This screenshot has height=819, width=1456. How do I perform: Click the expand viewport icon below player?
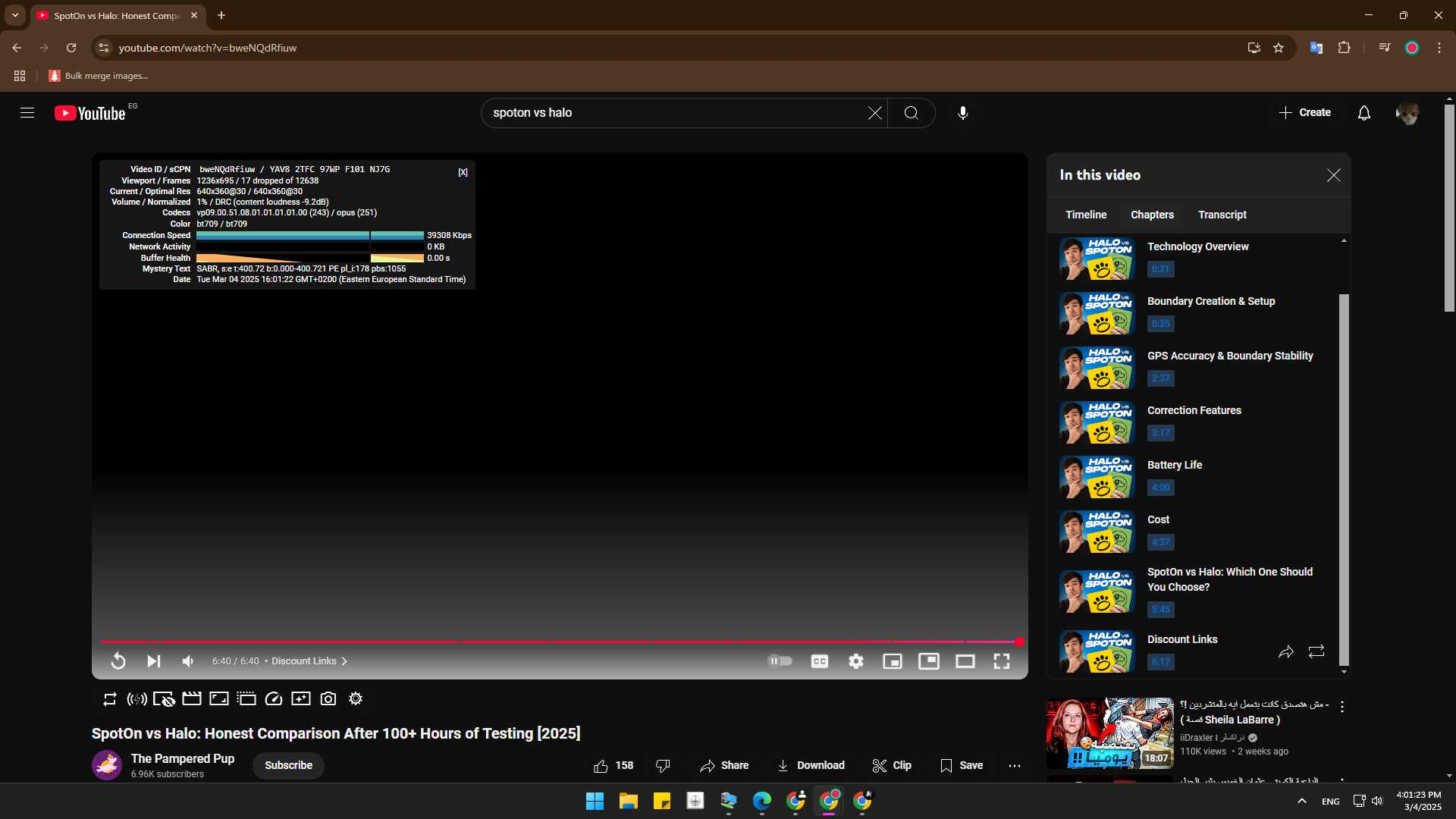219,699
